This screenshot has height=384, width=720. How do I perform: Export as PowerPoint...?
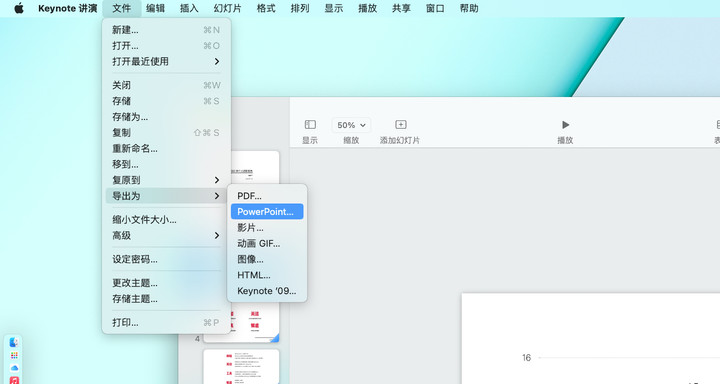[267, 211]
